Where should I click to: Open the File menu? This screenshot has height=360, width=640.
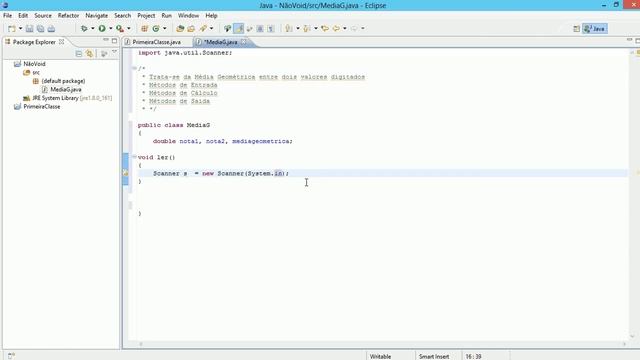(7, 16)
